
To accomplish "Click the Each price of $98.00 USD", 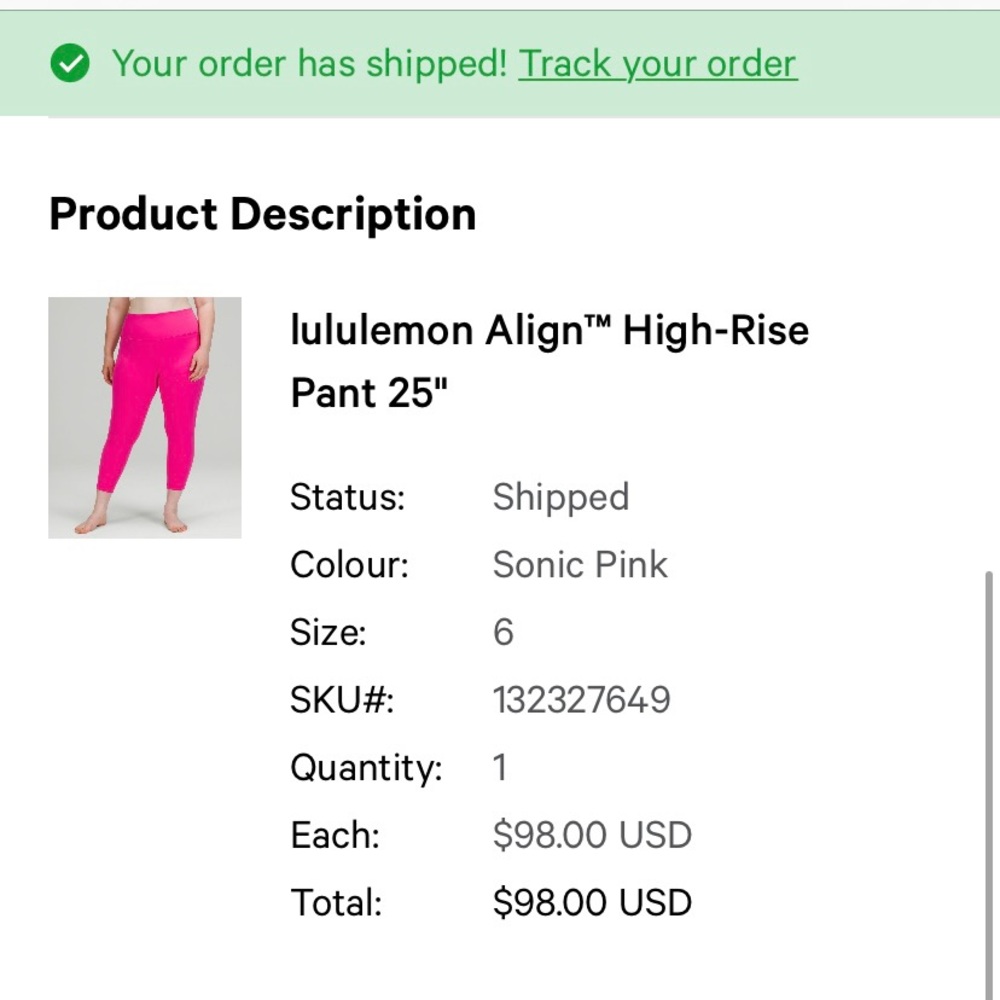I will (x=590, y=834).
